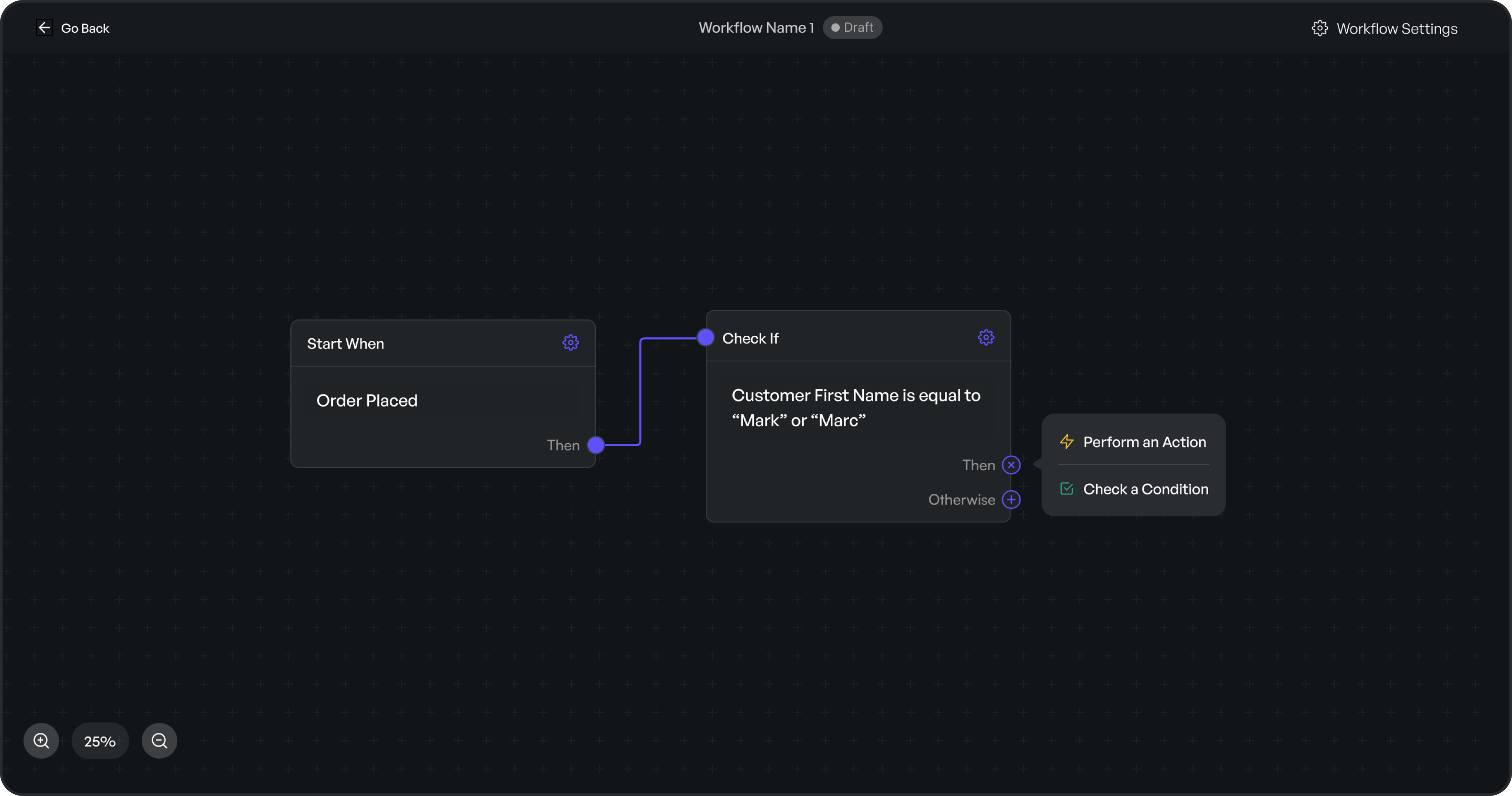Click the Workflow Name 1 title
The width and height of the screenshot is (1512, 796).
point(756,27)
